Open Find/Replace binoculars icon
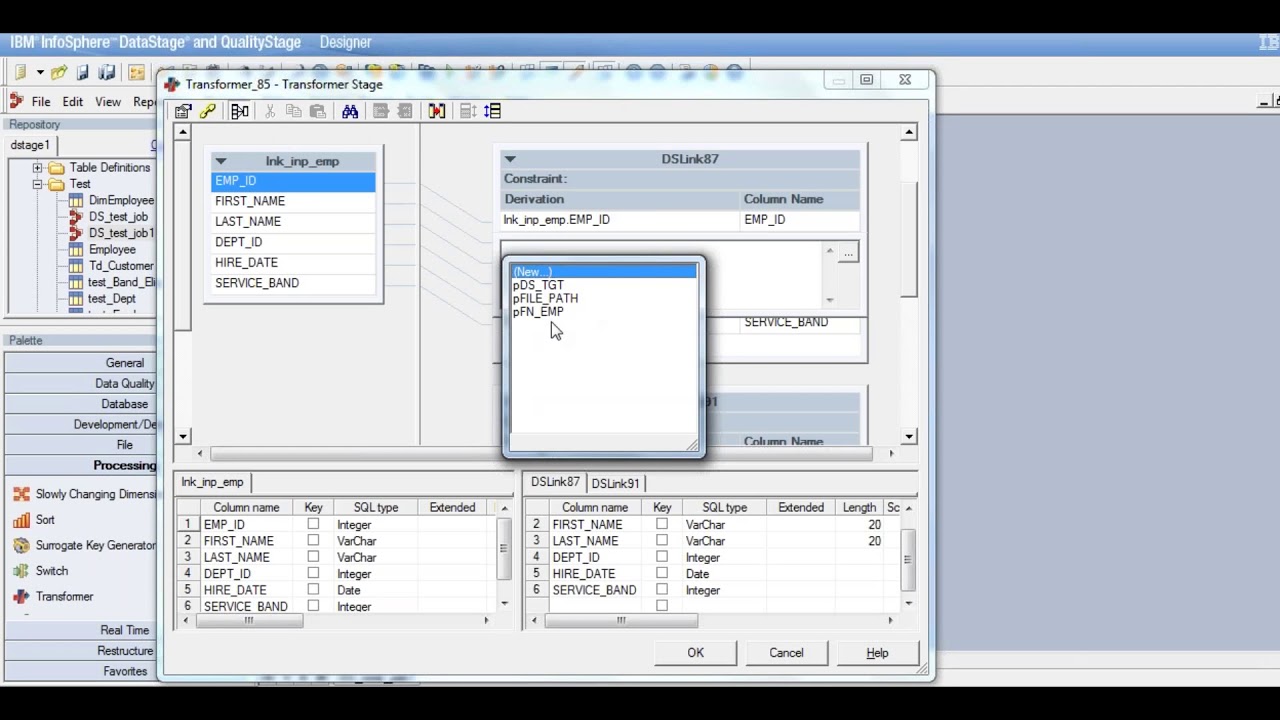The width and height of the screenshot is (1280, 720). click(x=350, y=111)
